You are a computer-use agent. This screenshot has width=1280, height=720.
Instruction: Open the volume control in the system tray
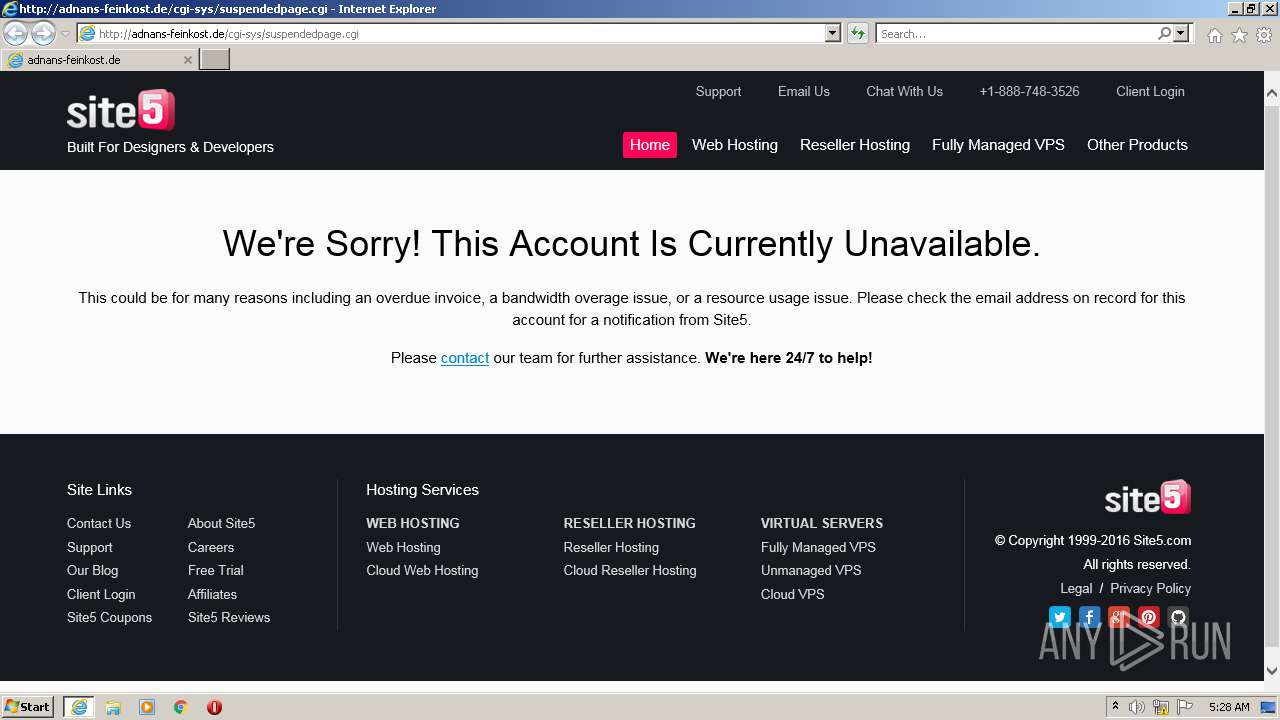pyautogui.click(x=1136, y=707)
